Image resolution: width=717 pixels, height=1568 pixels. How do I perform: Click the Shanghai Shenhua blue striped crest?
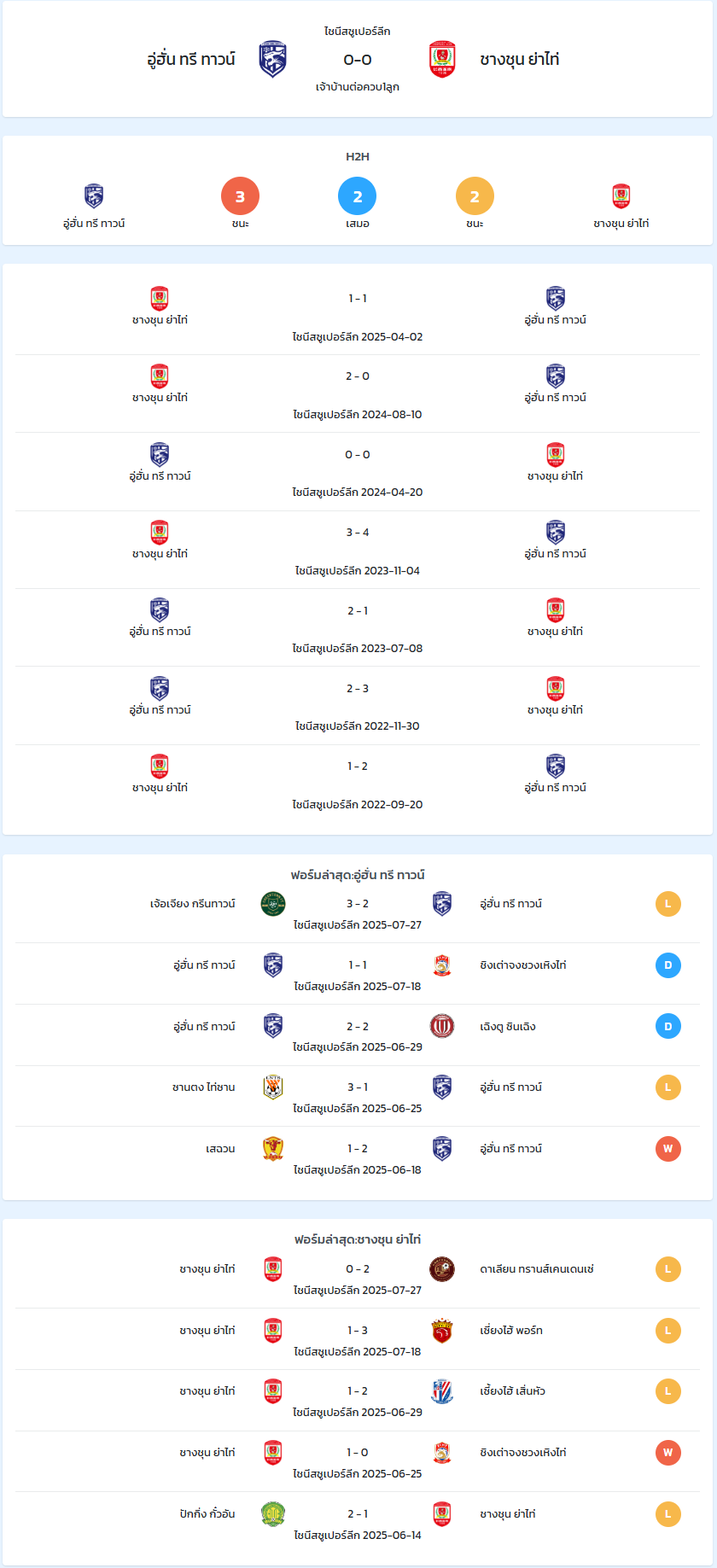(x=442, y=1391)
